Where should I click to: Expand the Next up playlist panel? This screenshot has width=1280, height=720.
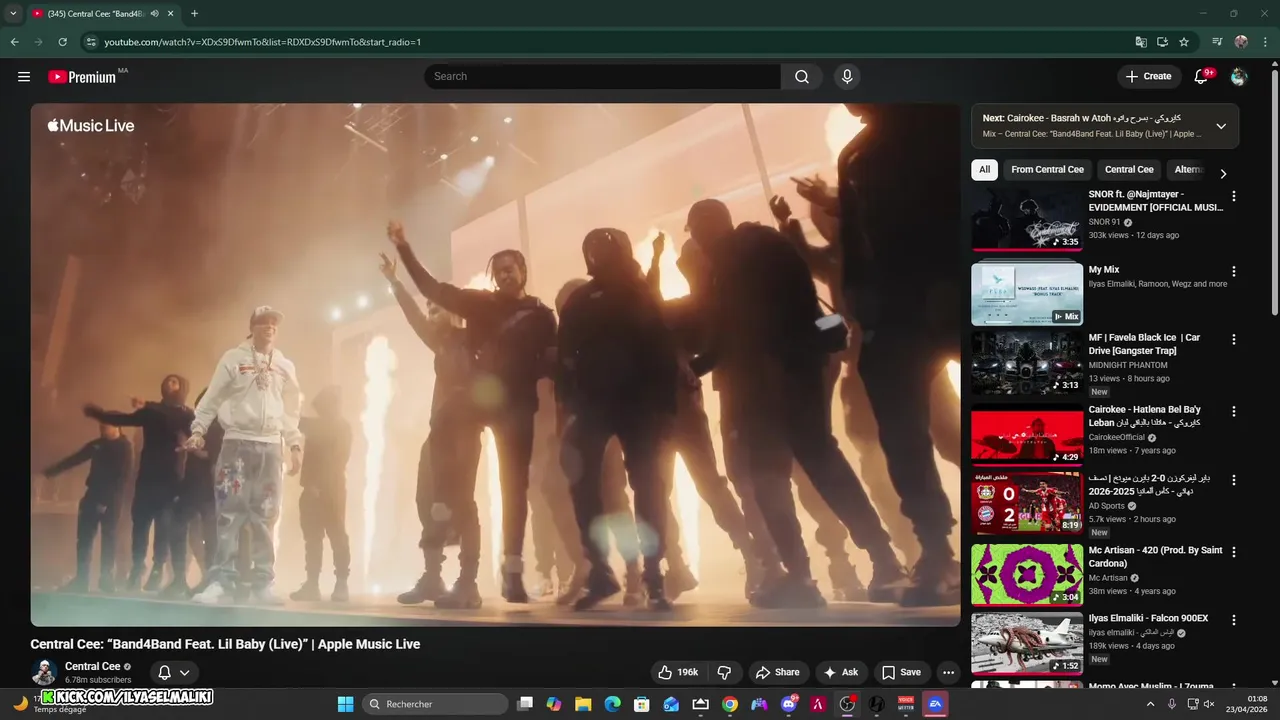(x=1221, y=126)
